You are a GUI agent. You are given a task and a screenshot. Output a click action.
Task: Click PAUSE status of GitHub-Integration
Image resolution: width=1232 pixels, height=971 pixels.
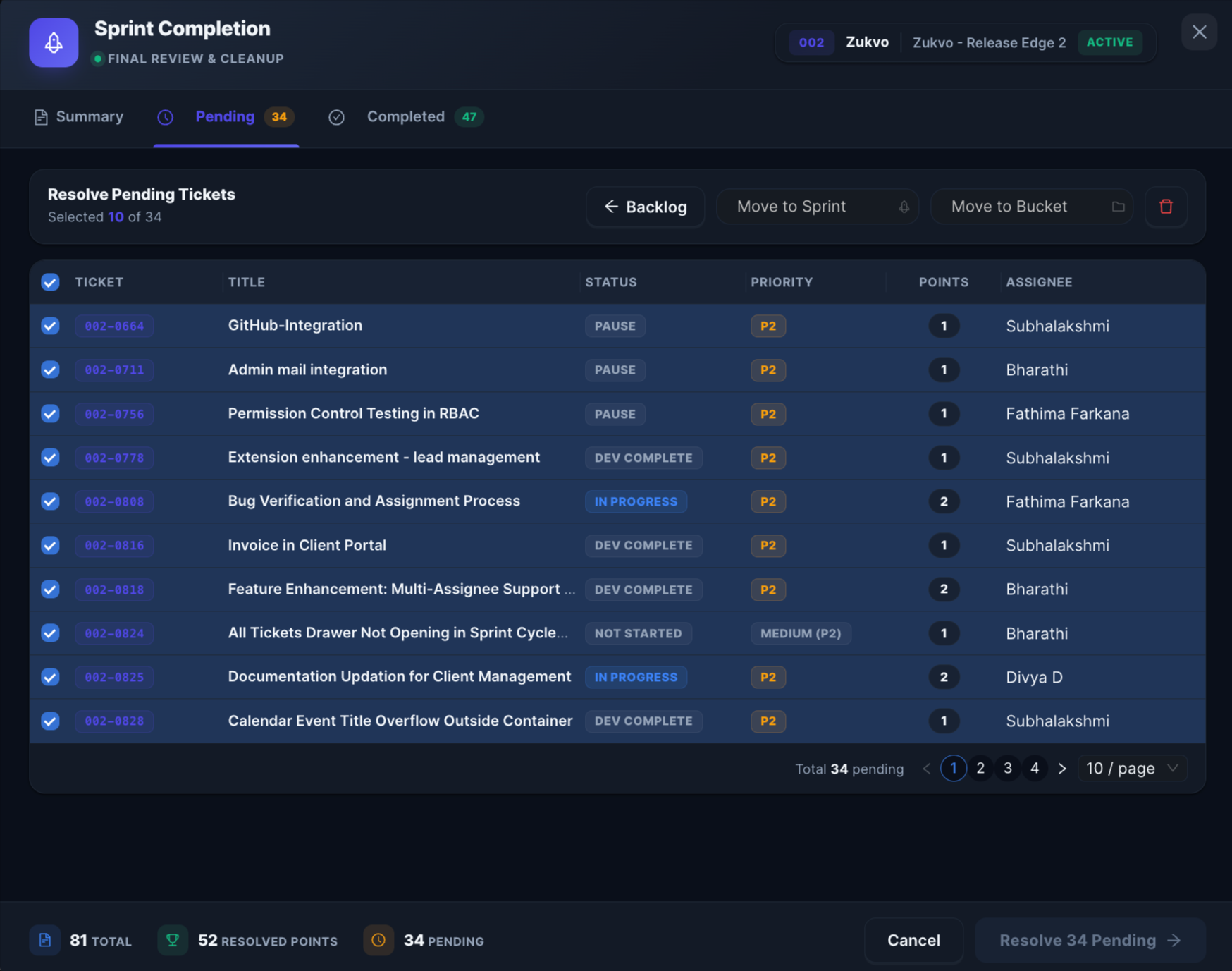point(615,326)
